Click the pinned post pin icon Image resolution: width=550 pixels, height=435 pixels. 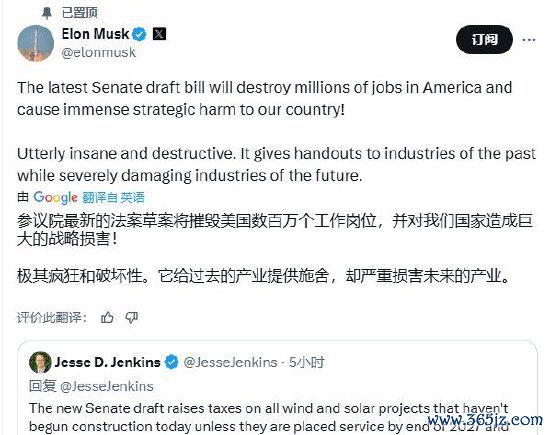[x=46, y=13]
